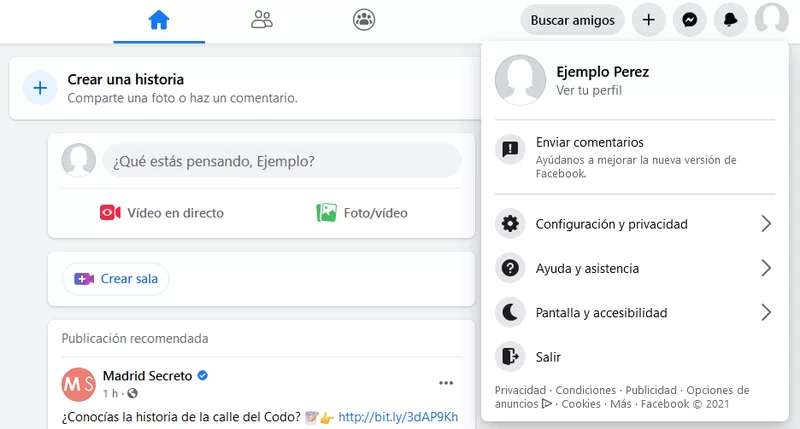Open the Madrid Secreto page name
The height and width of the screenshot is (429, 800).
[147, 376]
